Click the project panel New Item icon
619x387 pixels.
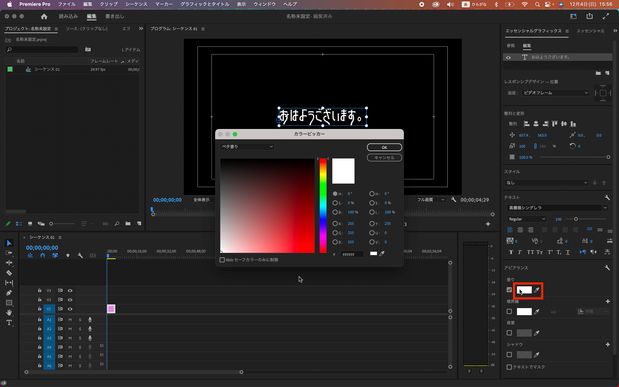(139, 224)
